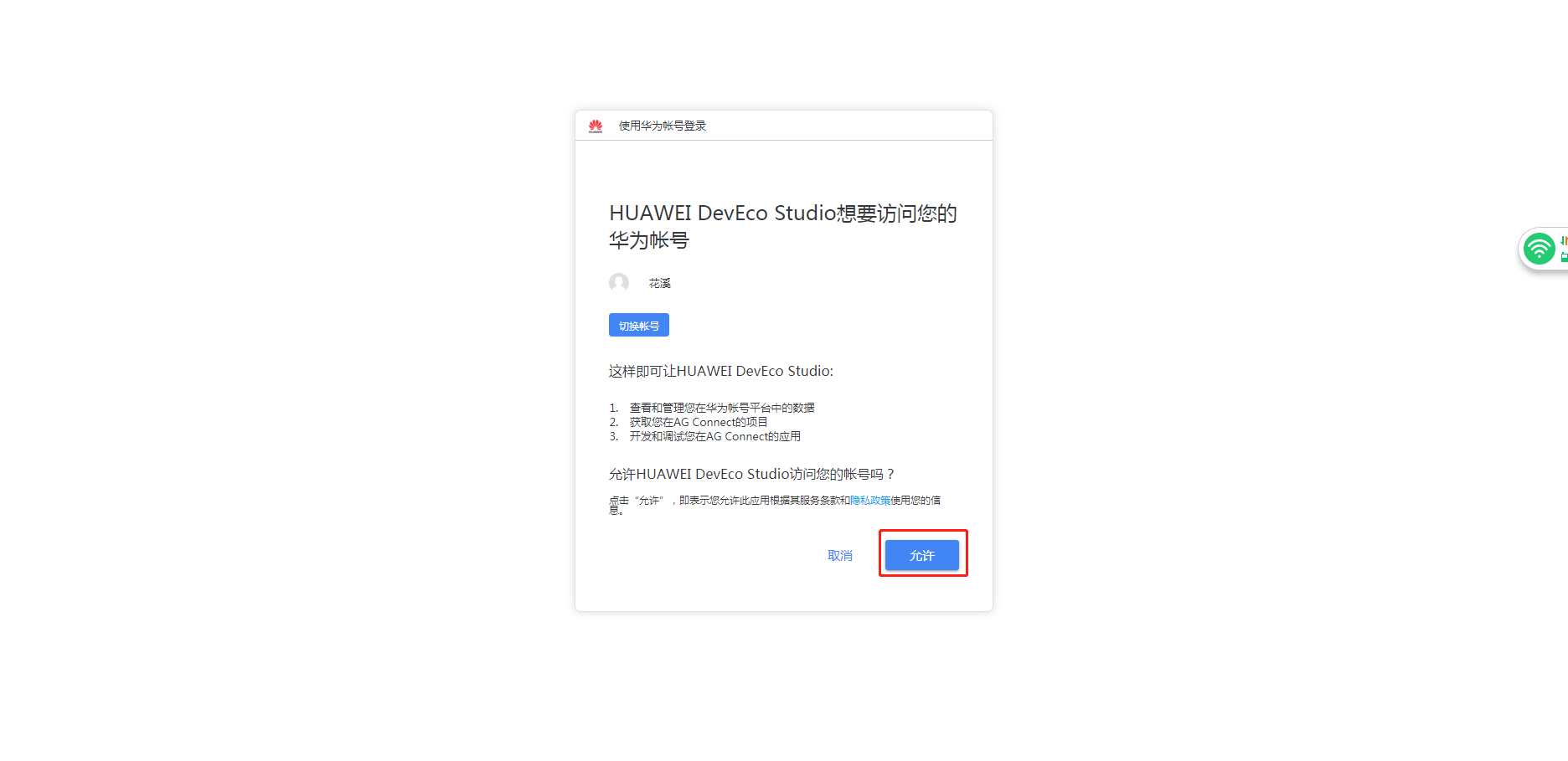The width and height of the screenshot is (1568, 761).
Task: Select permission item 开发和调试您在AG Connect的应用
Action: point(715,436)
